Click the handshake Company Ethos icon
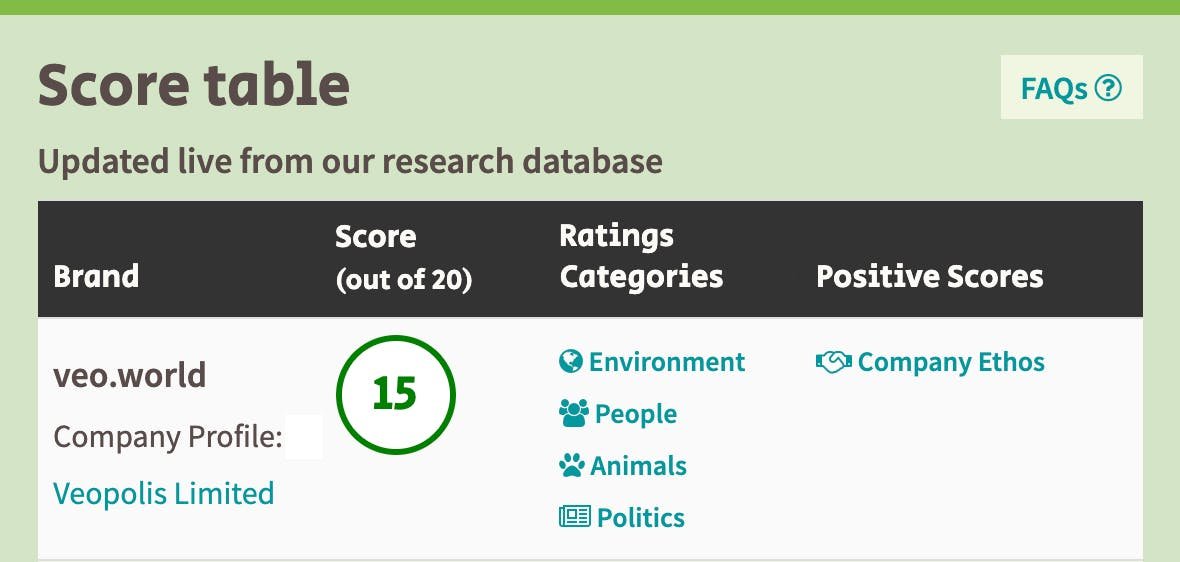Screen dimensions: 1180x562 tap(834, 362)
